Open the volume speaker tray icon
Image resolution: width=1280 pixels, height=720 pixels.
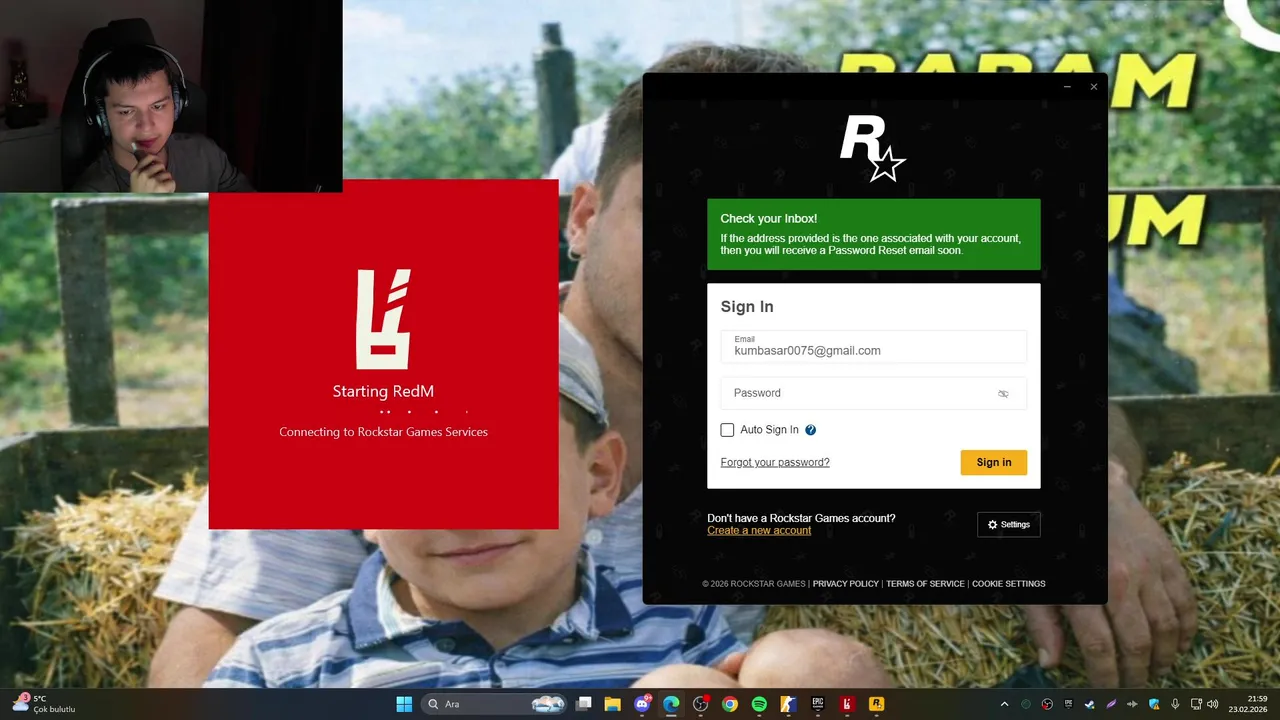1212,704
